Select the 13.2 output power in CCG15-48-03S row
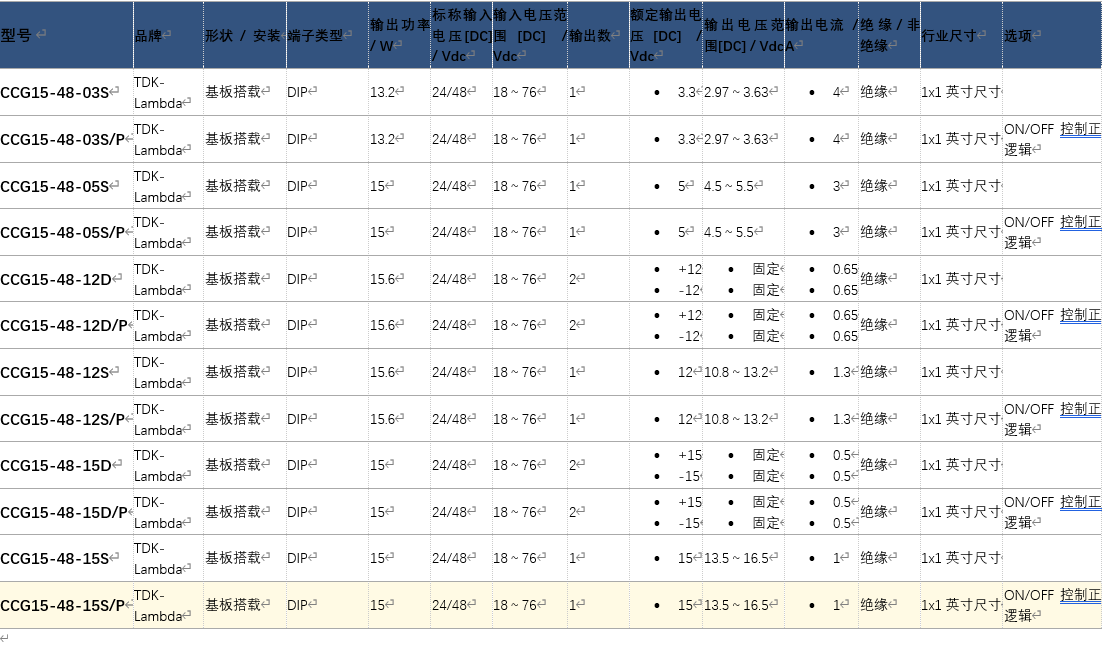 tap(384, 93)
